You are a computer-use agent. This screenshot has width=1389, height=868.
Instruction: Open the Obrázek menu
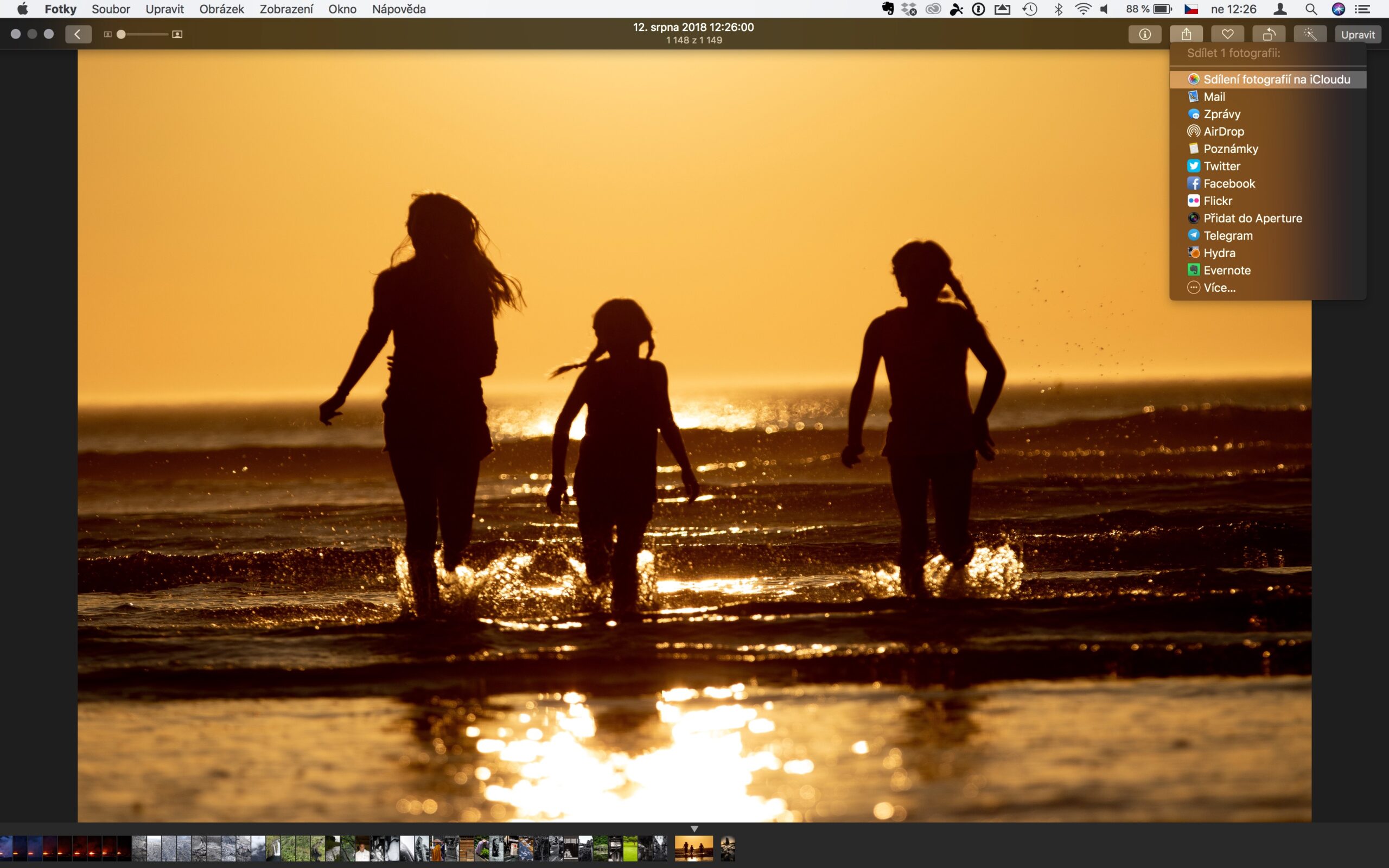point(221,9)
